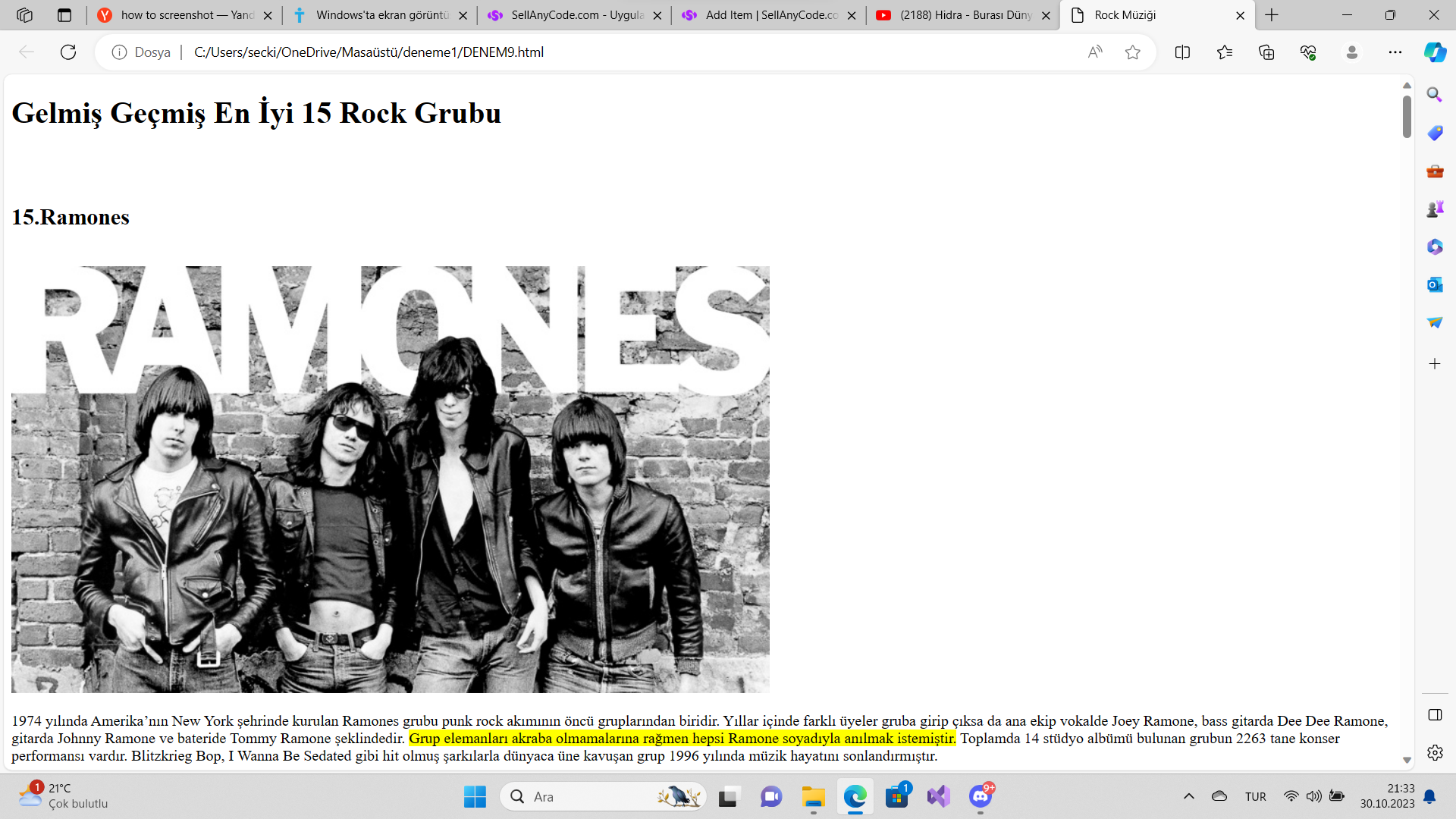1456x819 pixels.
Task: Add page to favorites star icon
Action: click(x=1132, y=52)
